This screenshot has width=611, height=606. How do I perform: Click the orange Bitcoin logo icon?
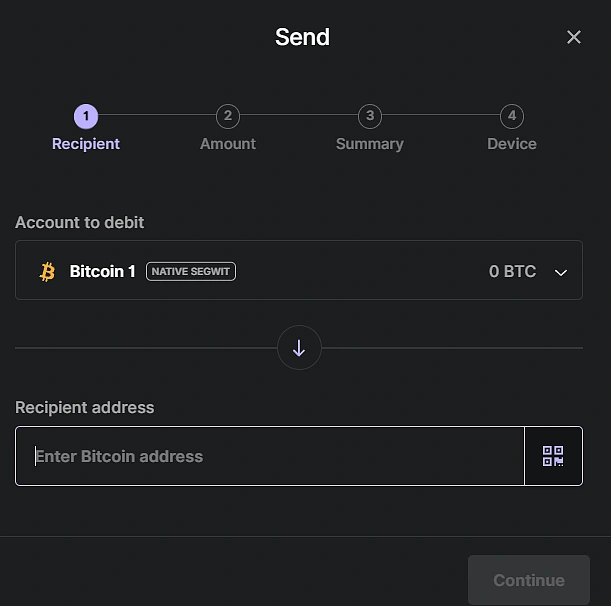(x=47, y=271)
